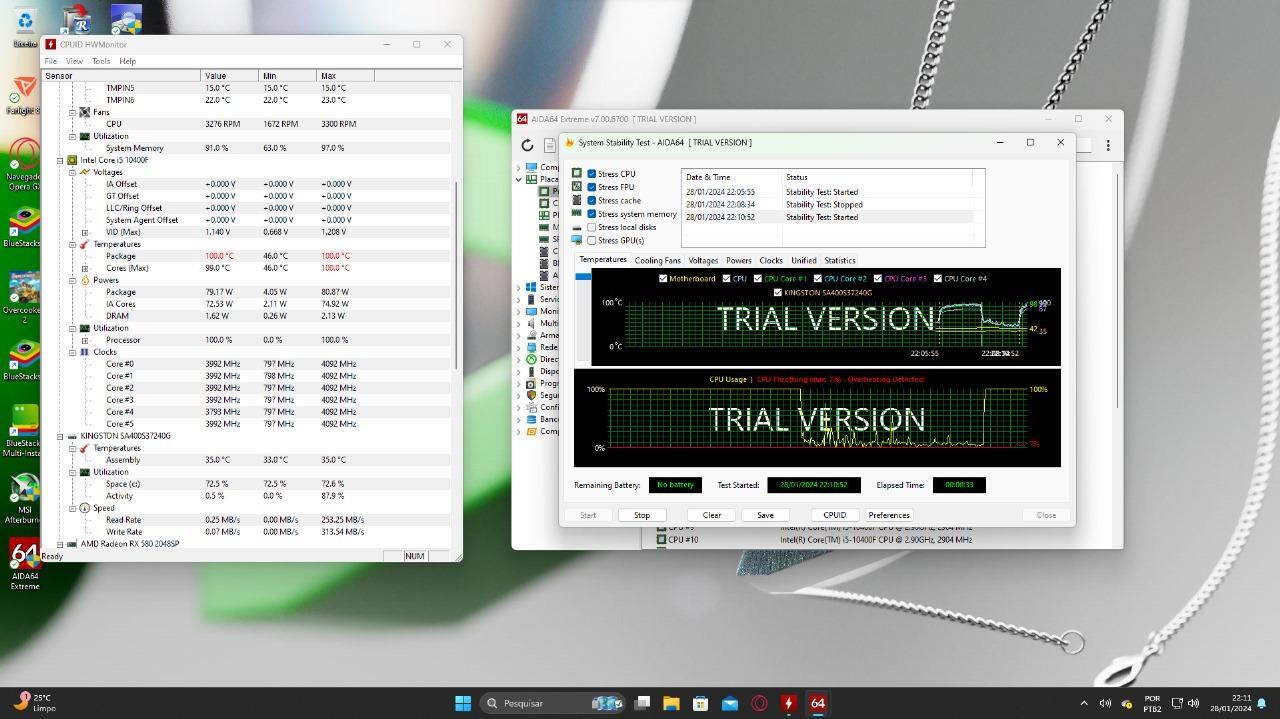Enable Stress GPU(s) checkbox
The image size is (1280, 719).
[x=592, y=240]
